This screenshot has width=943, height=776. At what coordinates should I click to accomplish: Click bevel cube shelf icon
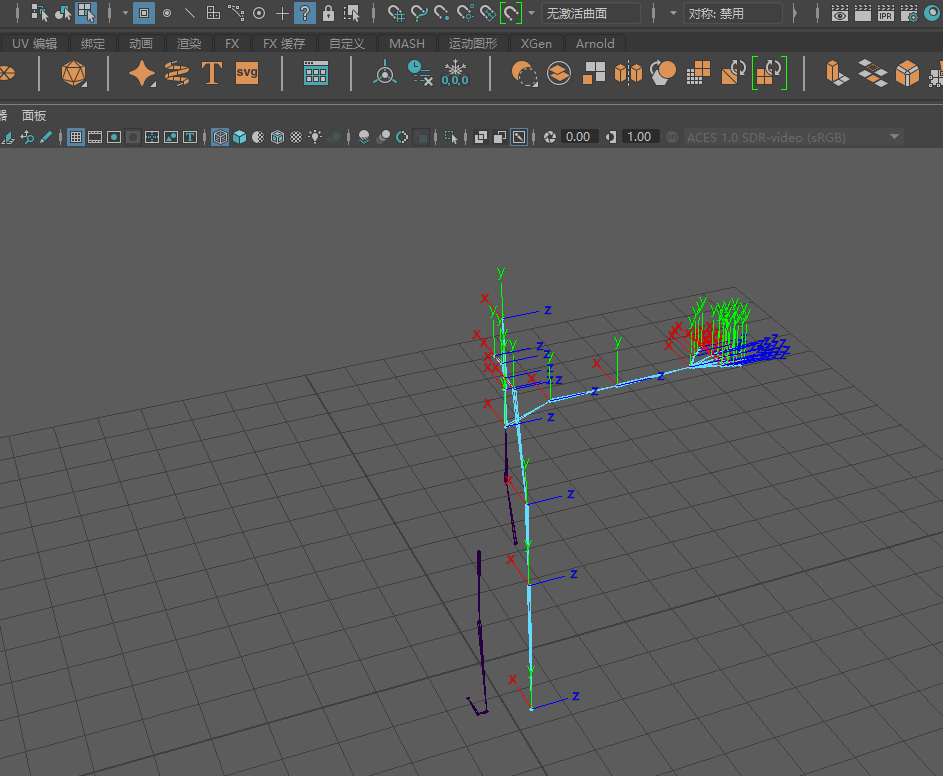pos(907,73)
